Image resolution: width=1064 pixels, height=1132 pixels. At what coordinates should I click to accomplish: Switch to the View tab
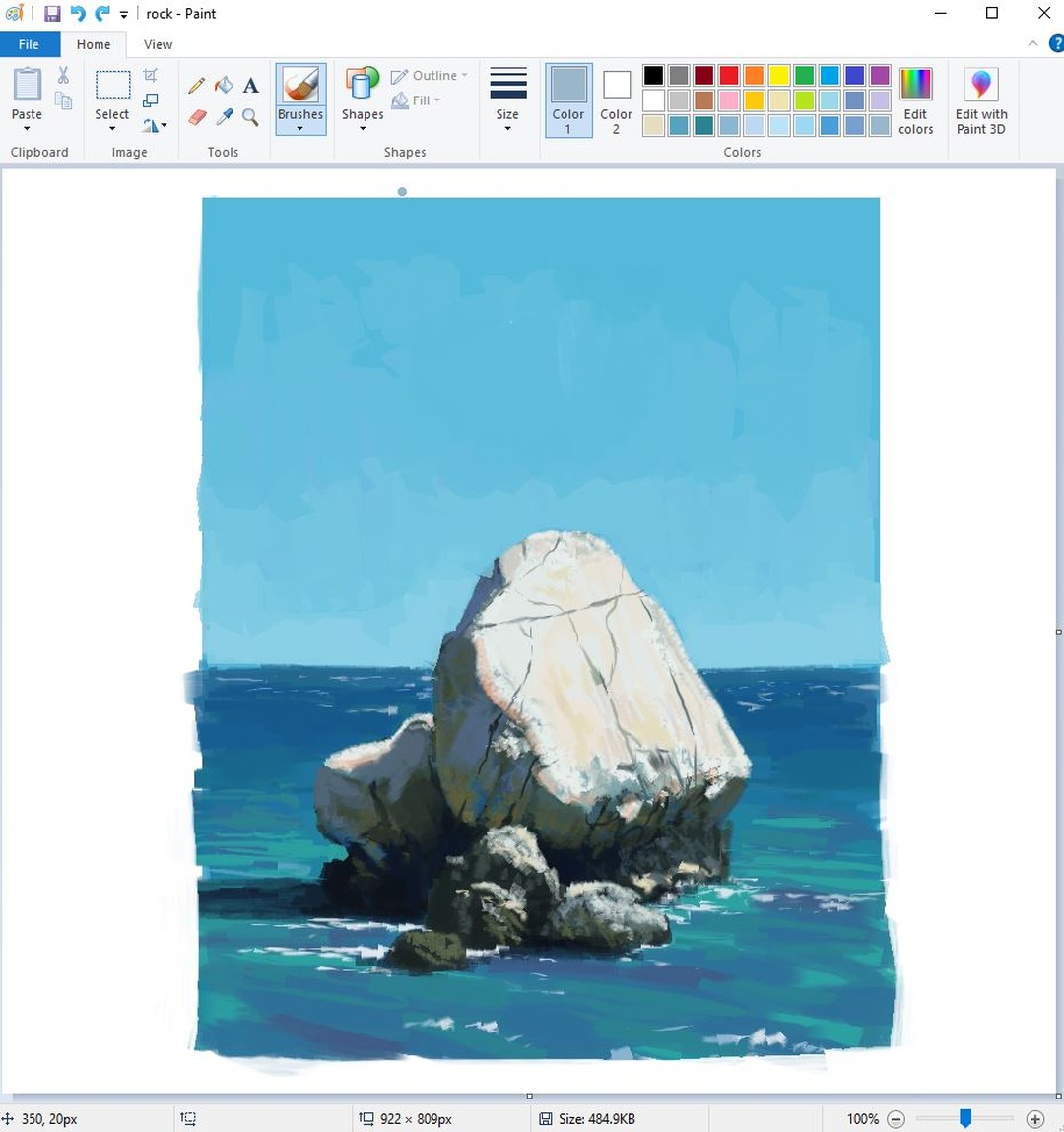158,44
